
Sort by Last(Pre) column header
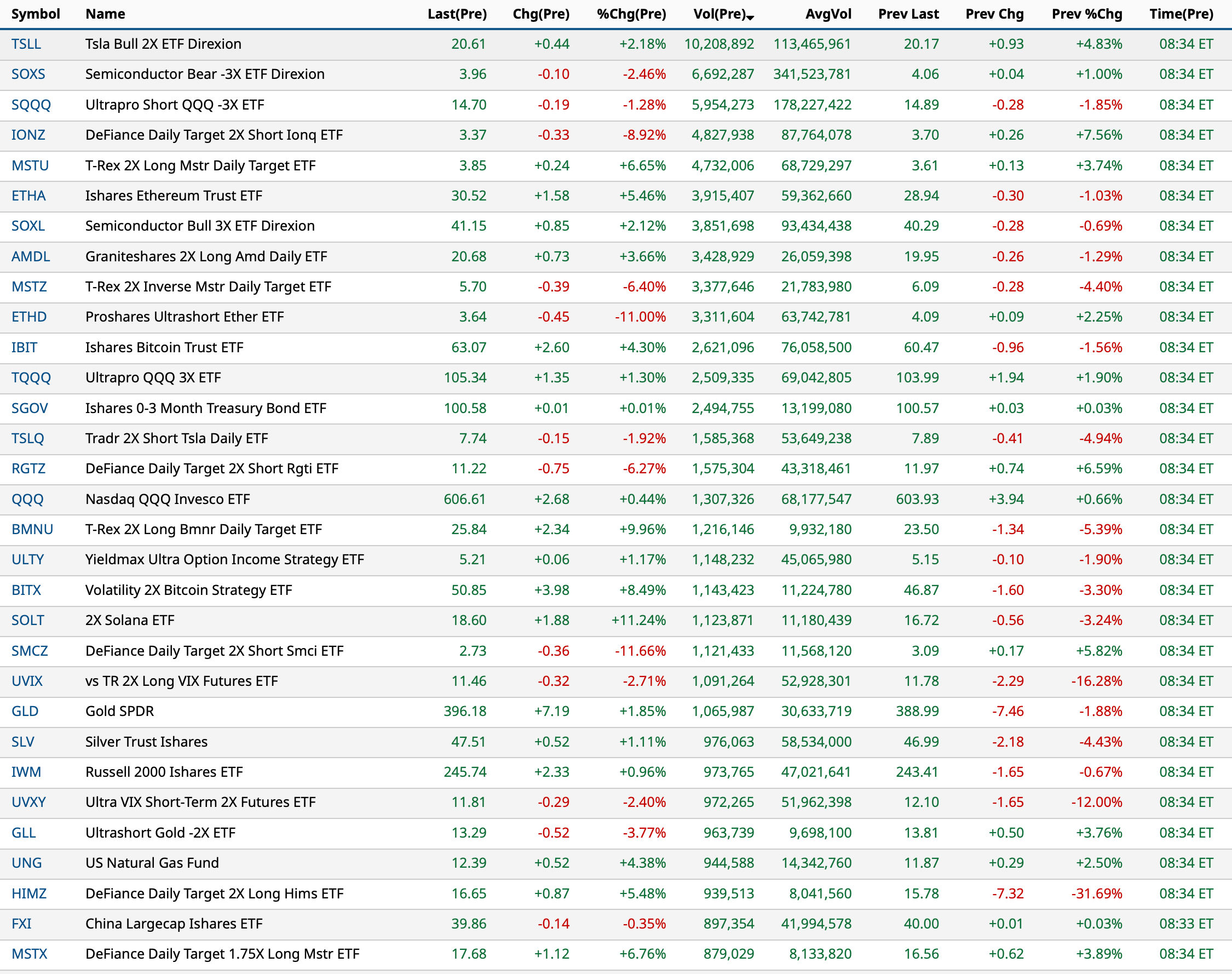tap(457, 14)
